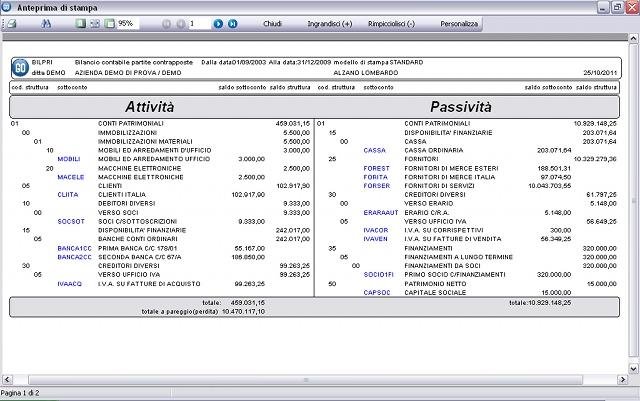Go to last page arrow icon
Screen dimensions: 640x401
coord(233,24)
